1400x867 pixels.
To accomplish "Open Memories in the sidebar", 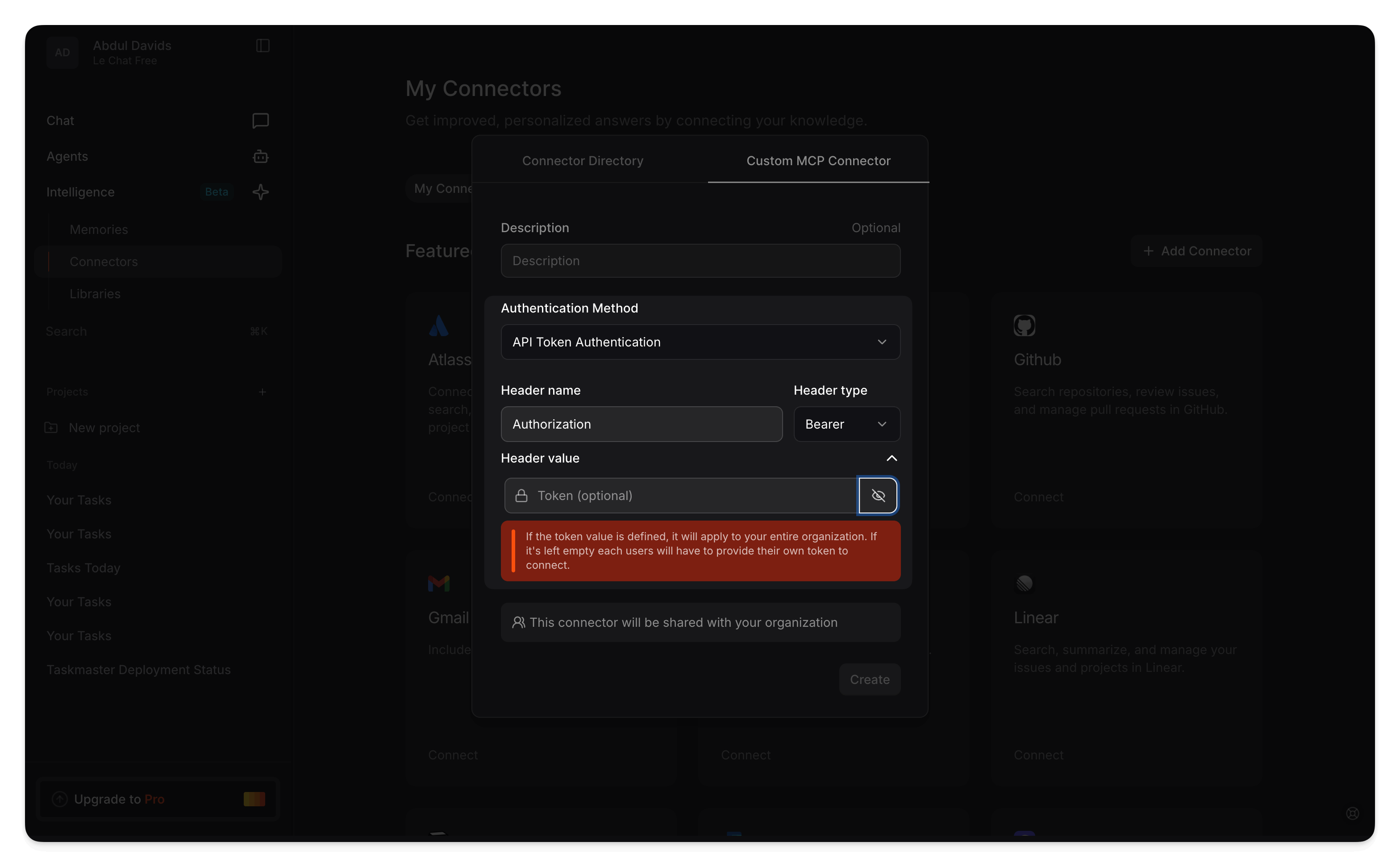I will click(99, 229).
